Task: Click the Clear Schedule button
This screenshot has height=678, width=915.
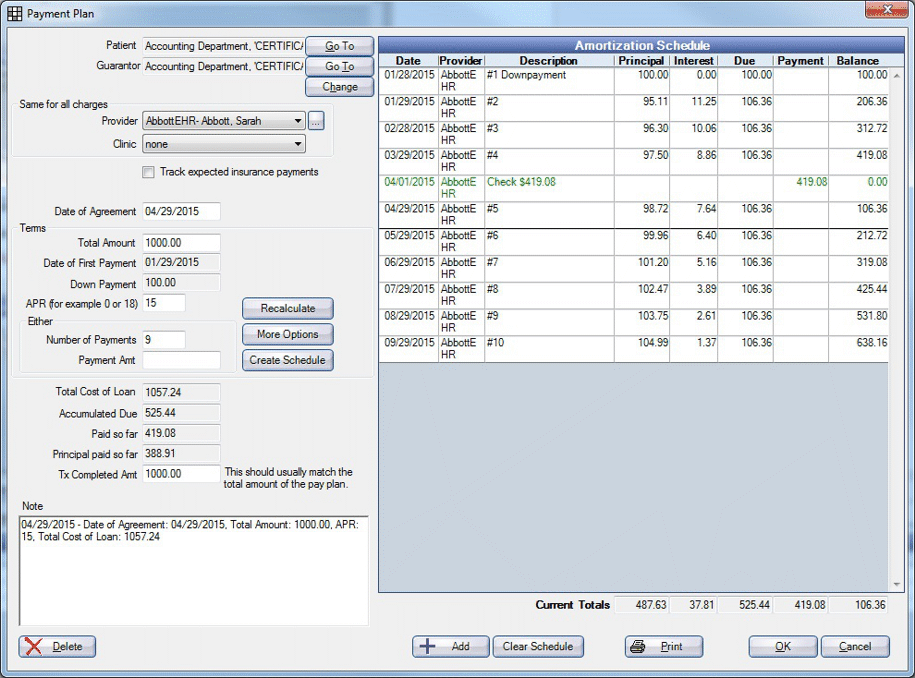Action: pyautogui.click(x=537, y=646)
